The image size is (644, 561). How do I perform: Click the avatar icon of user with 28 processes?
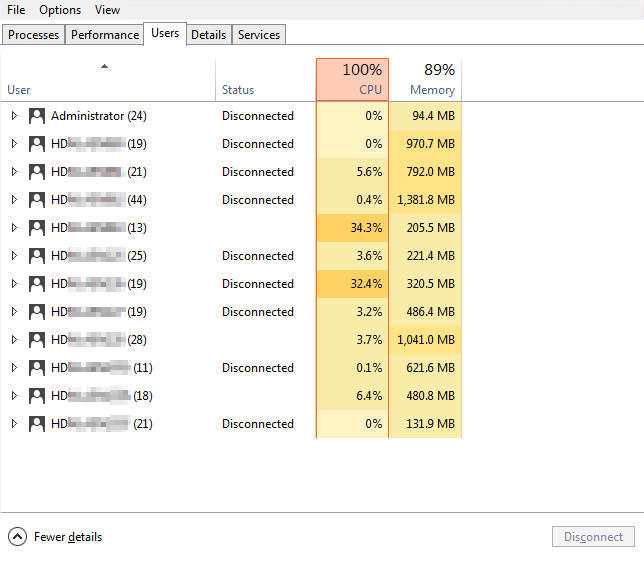(x=37, y=340)
